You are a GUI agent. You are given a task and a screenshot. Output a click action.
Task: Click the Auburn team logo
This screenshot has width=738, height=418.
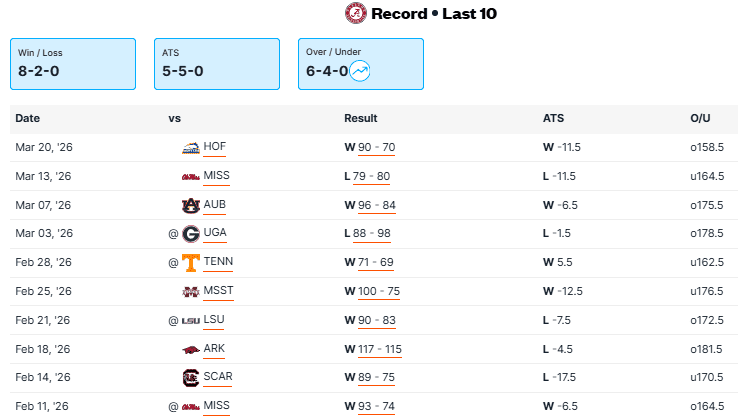[190, 206]
